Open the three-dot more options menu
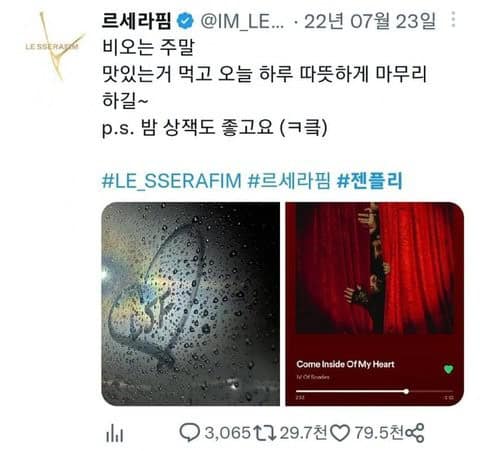480x451 pixels. 453,20
